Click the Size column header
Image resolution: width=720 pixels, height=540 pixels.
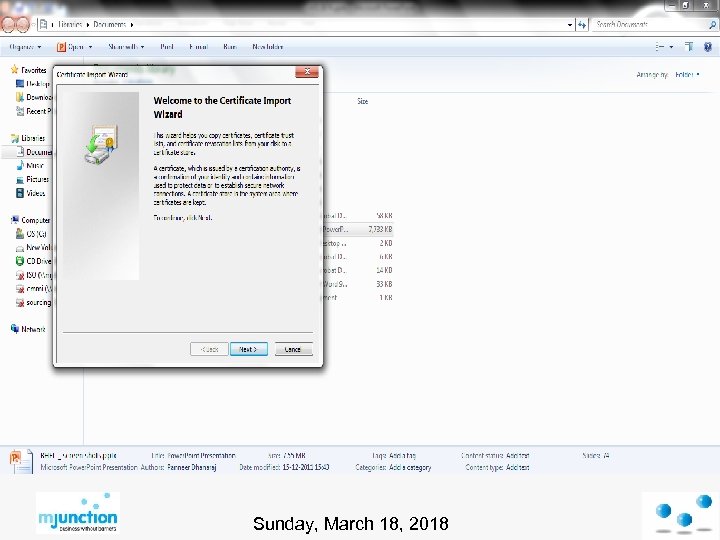coord(363,101)
